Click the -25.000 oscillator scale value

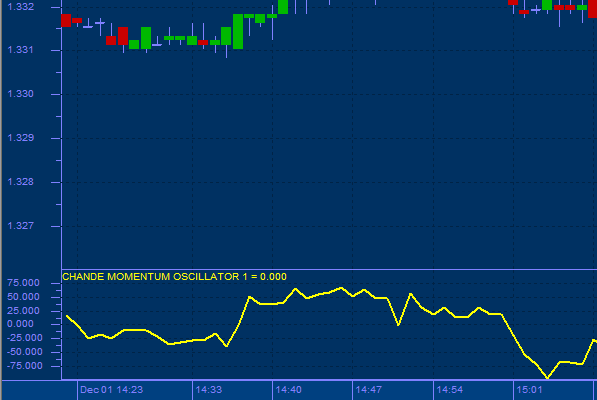click(x=25, y=338)
